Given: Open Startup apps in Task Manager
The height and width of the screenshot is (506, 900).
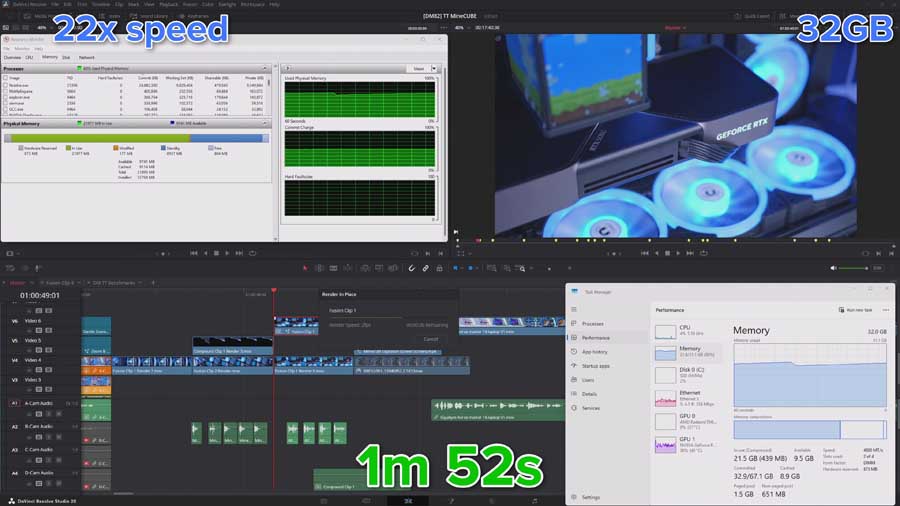Looking at the screenshot, I should click(x=597, y=366).
